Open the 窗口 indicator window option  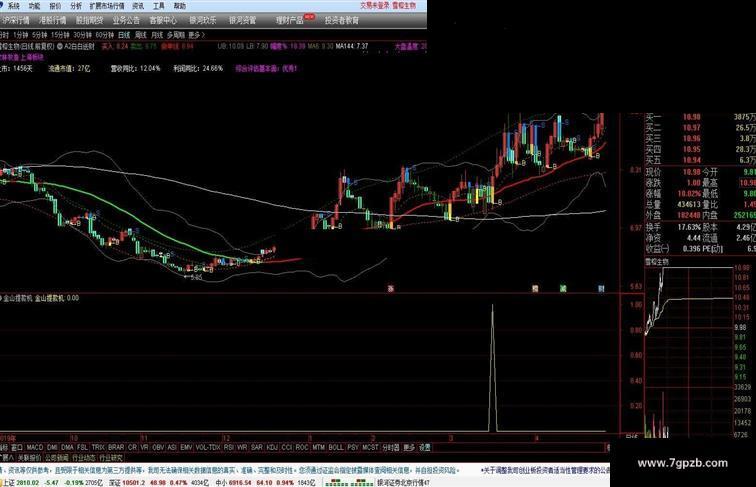pos(17,447)
